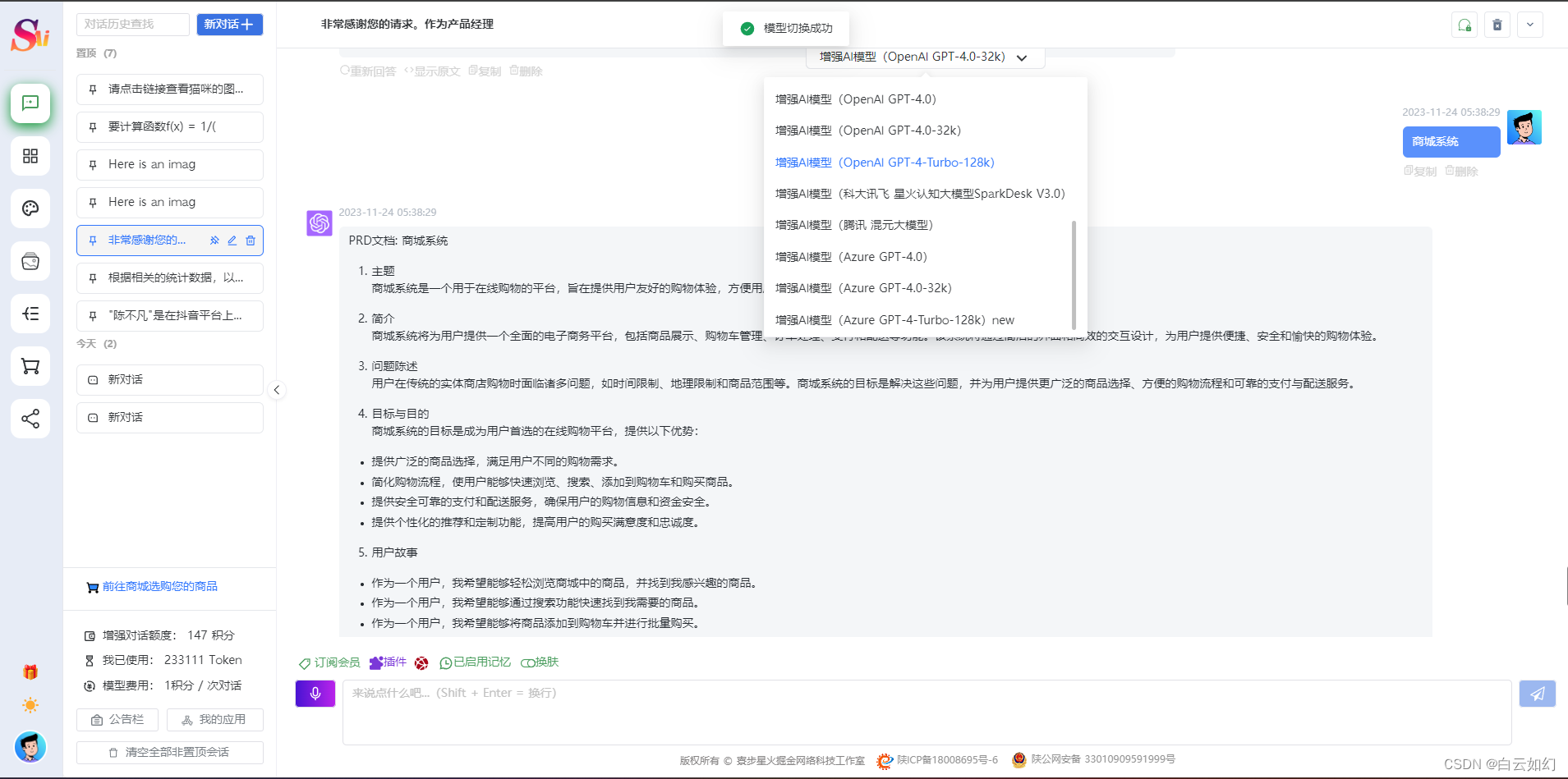Click 重新回答 under the top message

368,71
